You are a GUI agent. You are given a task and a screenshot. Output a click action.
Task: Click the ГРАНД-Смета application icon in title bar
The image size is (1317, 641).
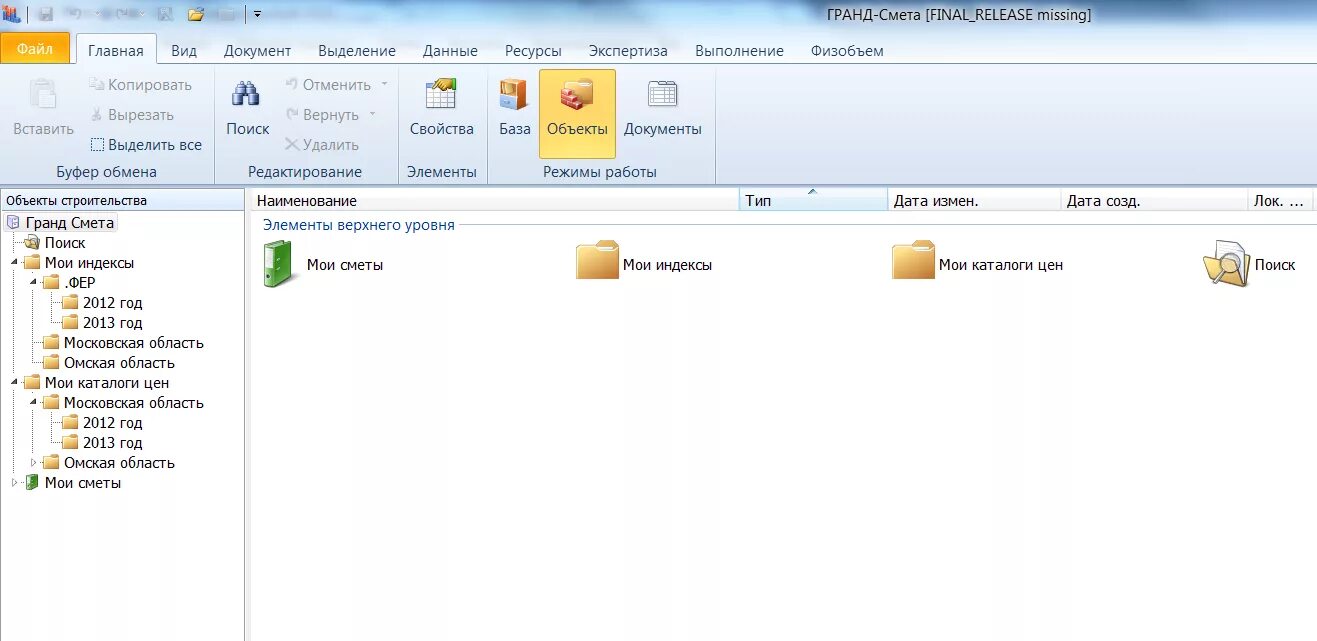pos(12,14)
